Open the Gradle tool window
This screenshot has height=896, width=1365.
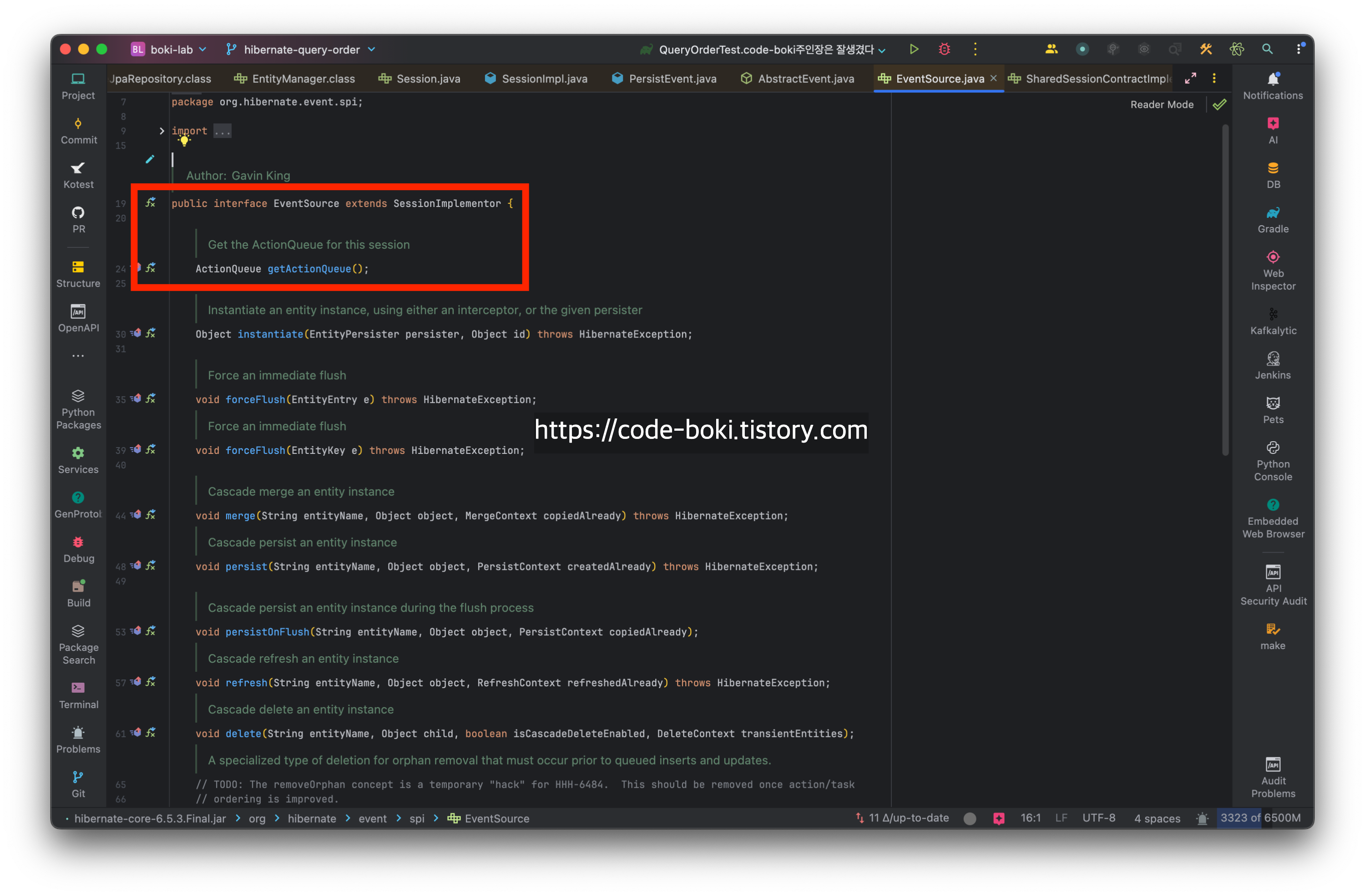pyautogui.click(x=1273, y=220)
